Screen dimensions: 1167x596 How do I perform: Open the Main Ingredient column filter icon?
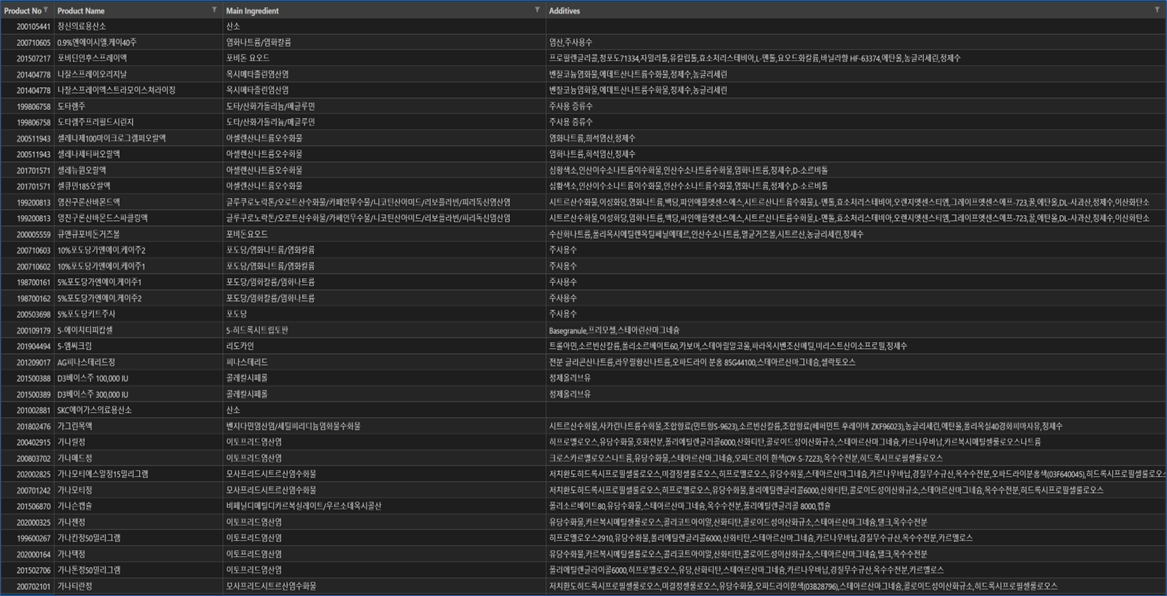click(538, 9)
